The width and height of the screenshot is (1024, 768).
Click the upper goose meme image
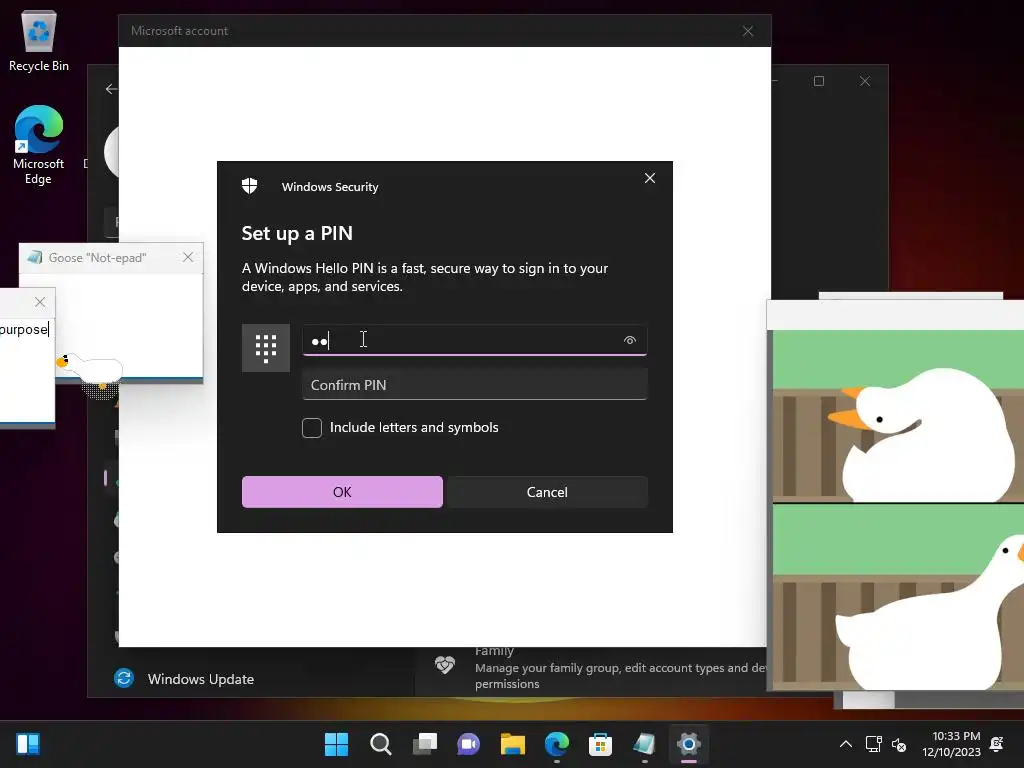898,416
